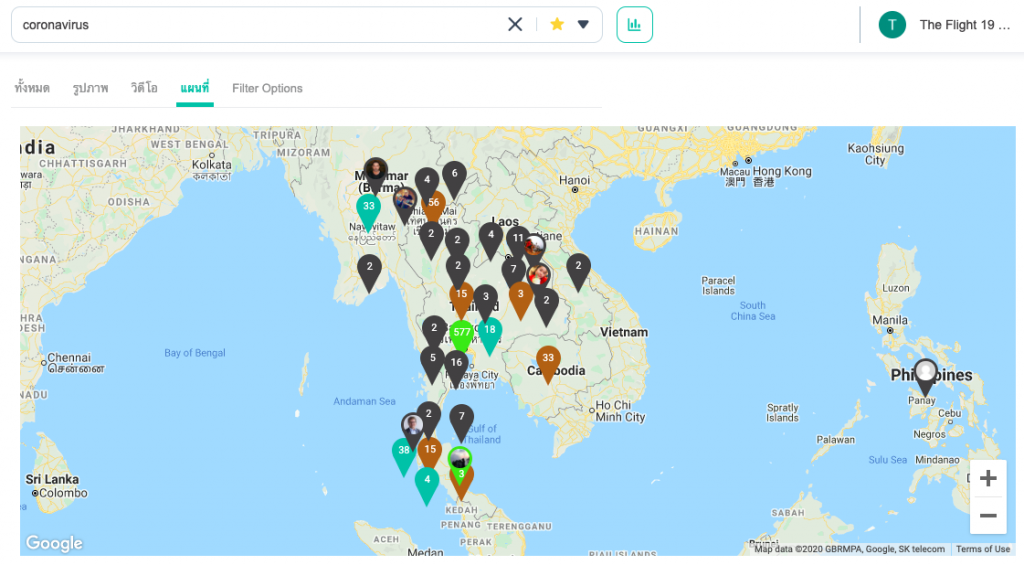Select the orange 56 cluster marker

point(434,206)
